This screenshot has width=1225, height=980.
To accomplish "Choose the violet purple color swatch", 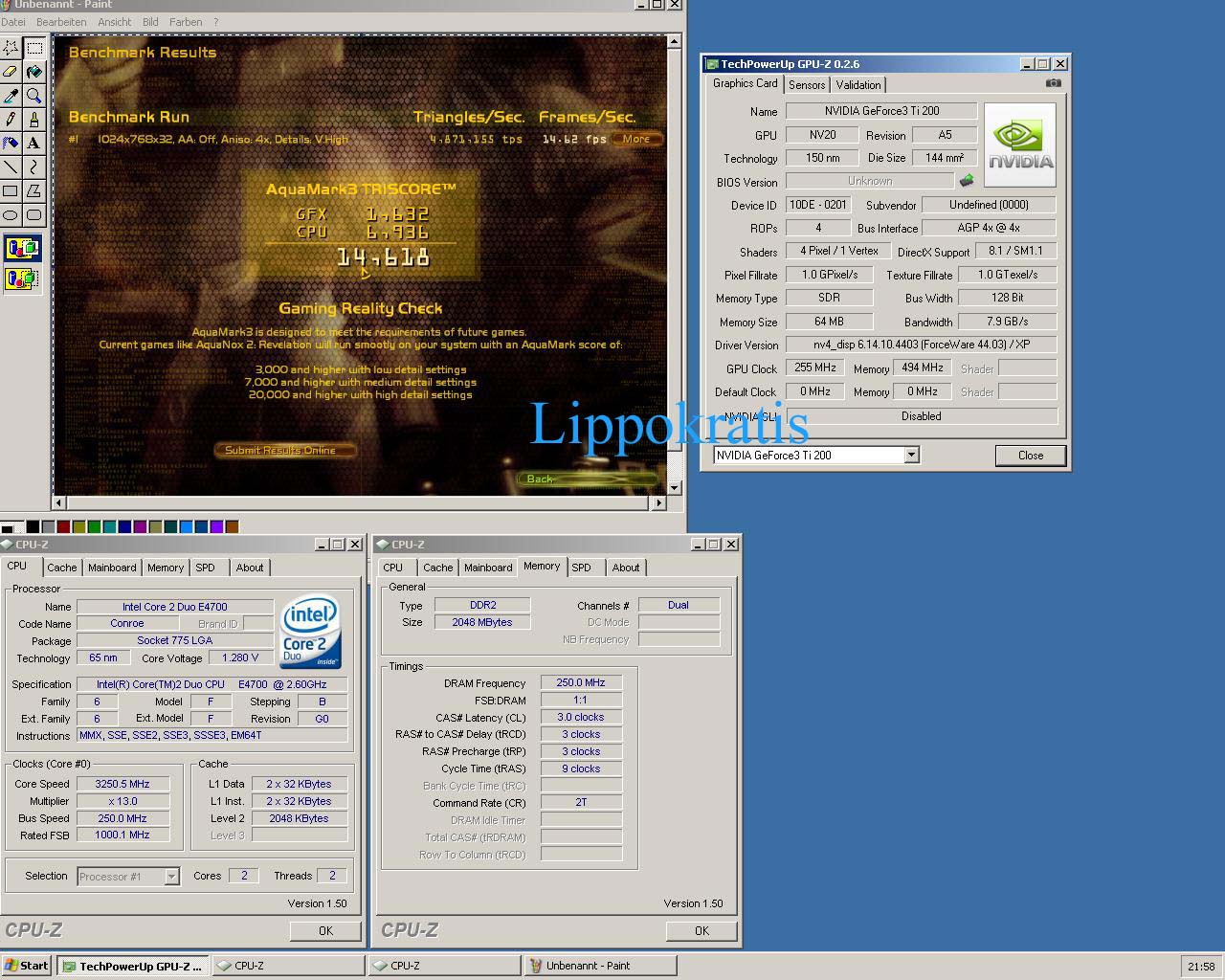I will point(216,526).
